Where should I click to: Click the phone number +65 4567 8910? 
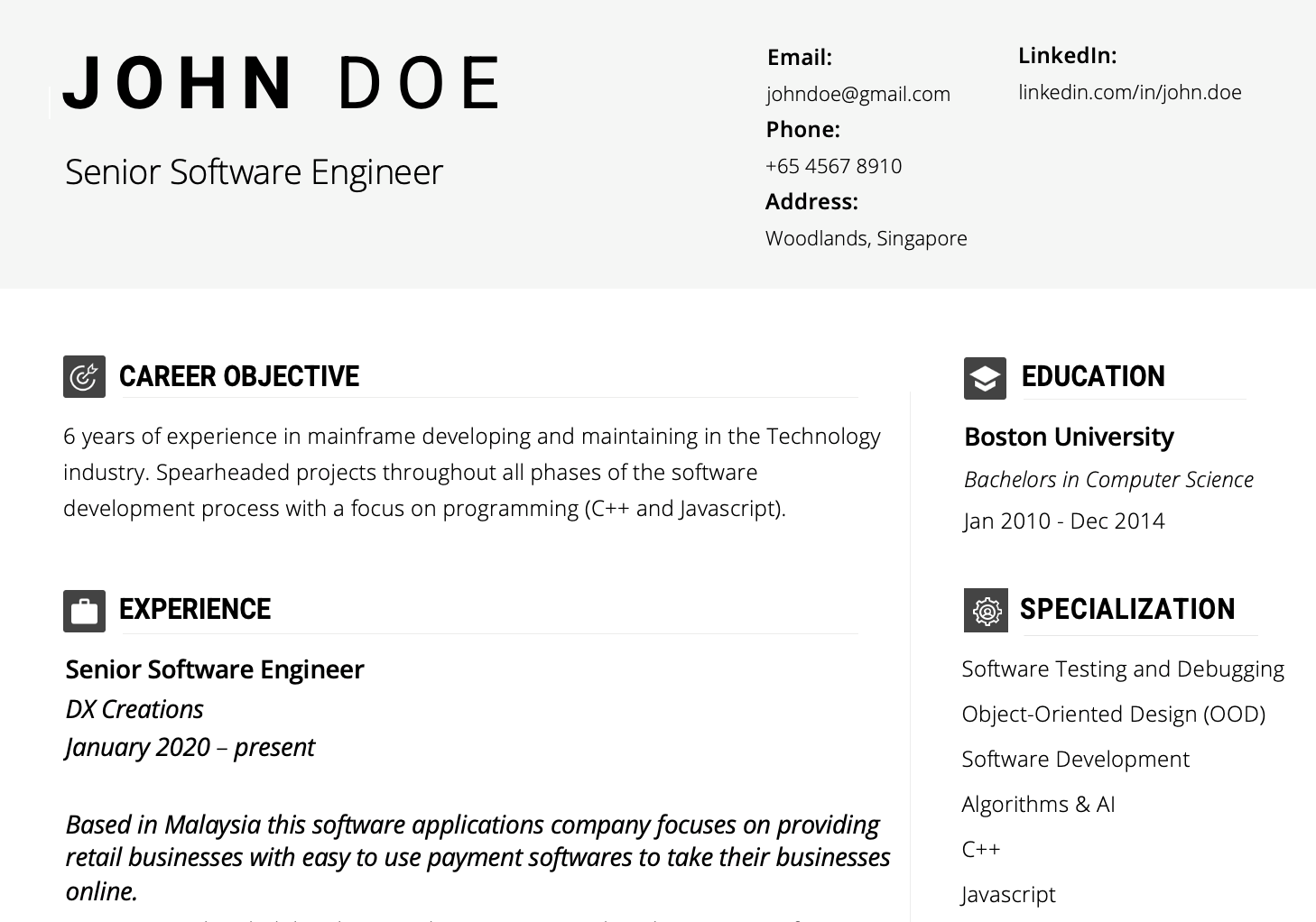[x=833, y=166]
